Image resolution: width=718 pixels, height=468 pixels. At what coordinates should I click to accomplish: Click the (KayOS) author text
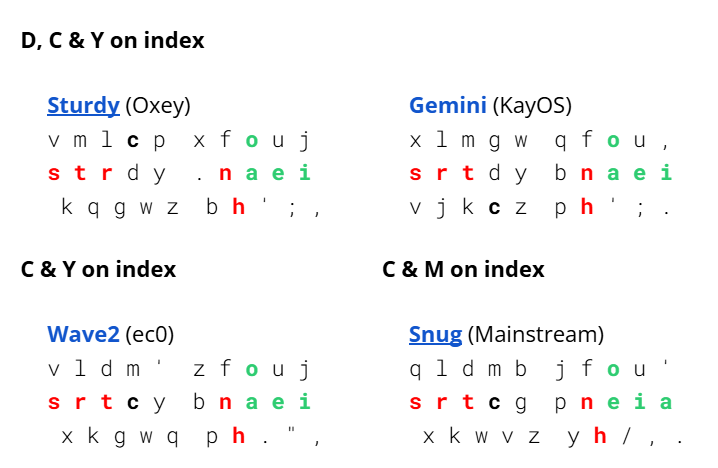pyautogui.click(x=532, y=105)
